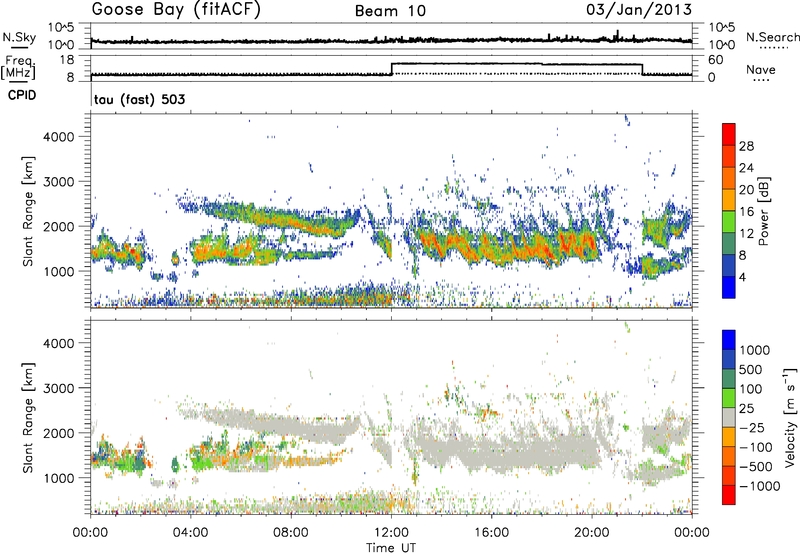Click the '24' power colorbar value
The width and height of the screenshot is (800, 554).
(746, 168)
